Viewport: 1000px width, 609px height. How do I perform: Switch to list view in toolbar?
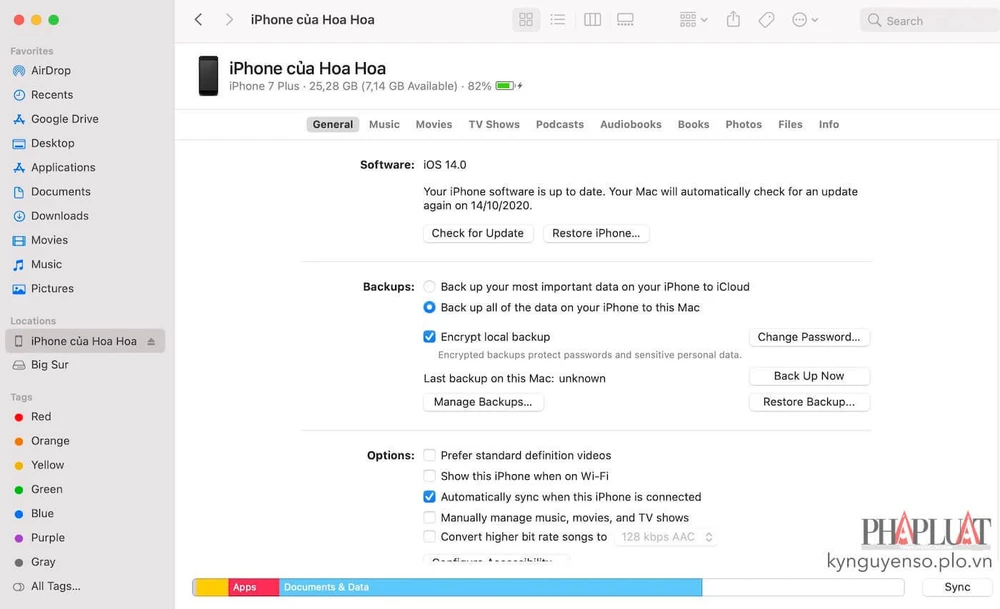[558, 20]
